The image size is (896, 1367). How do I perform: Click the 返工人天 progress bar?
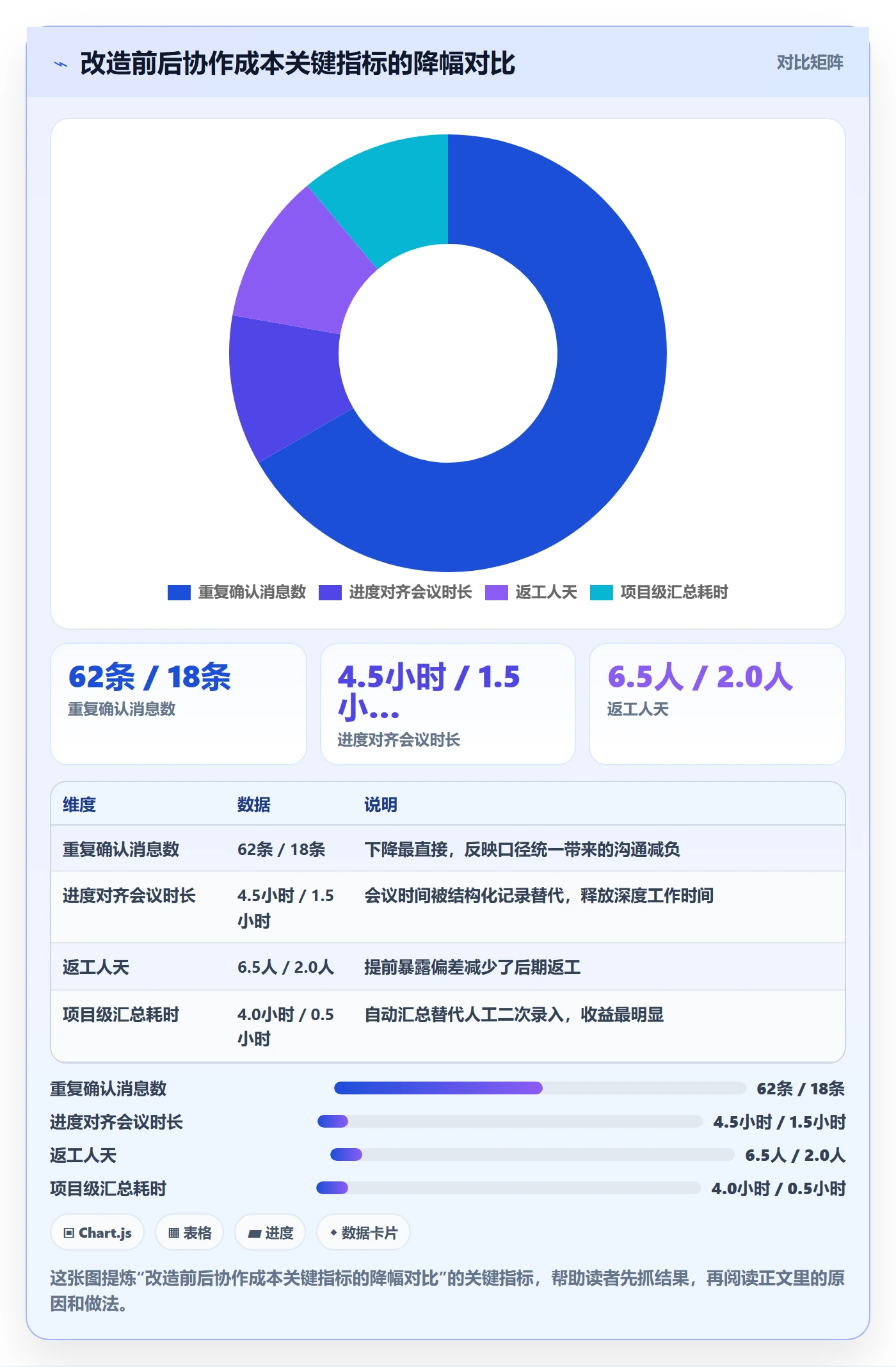(x=532, y=1155)
